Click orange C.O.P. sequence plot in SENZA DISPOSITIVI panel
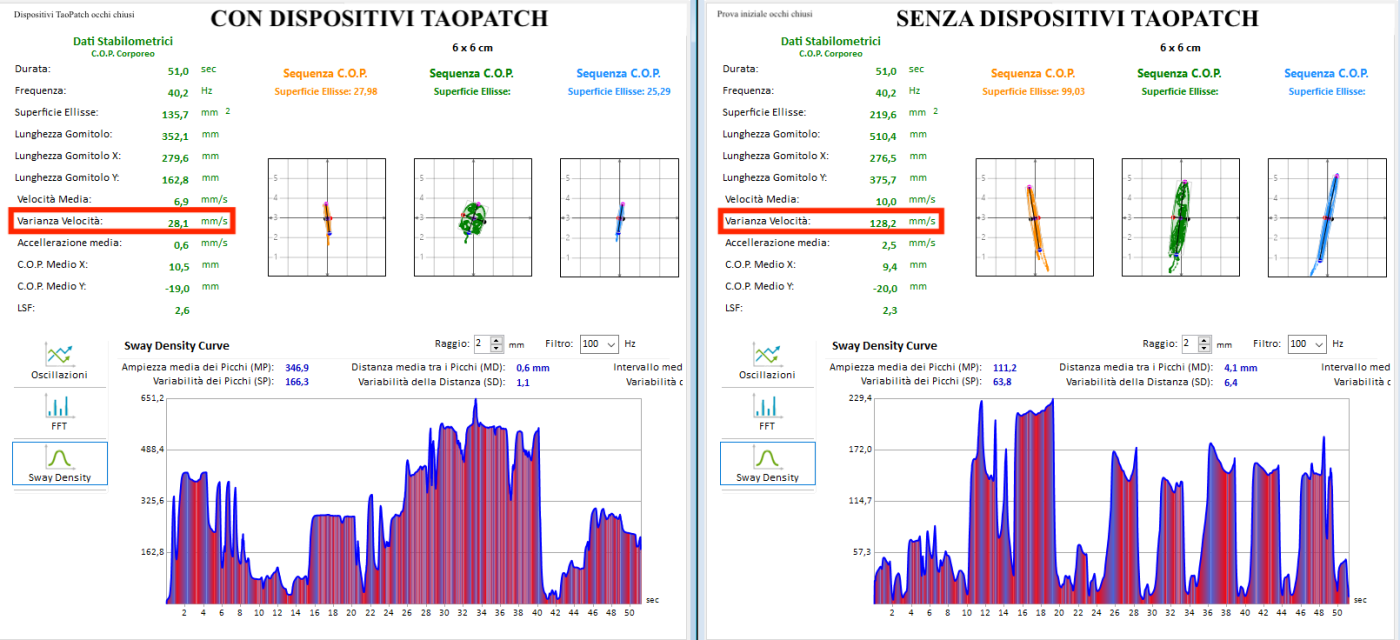The height and width of the screenshot is (640, 1400). tap(1034, 217)
